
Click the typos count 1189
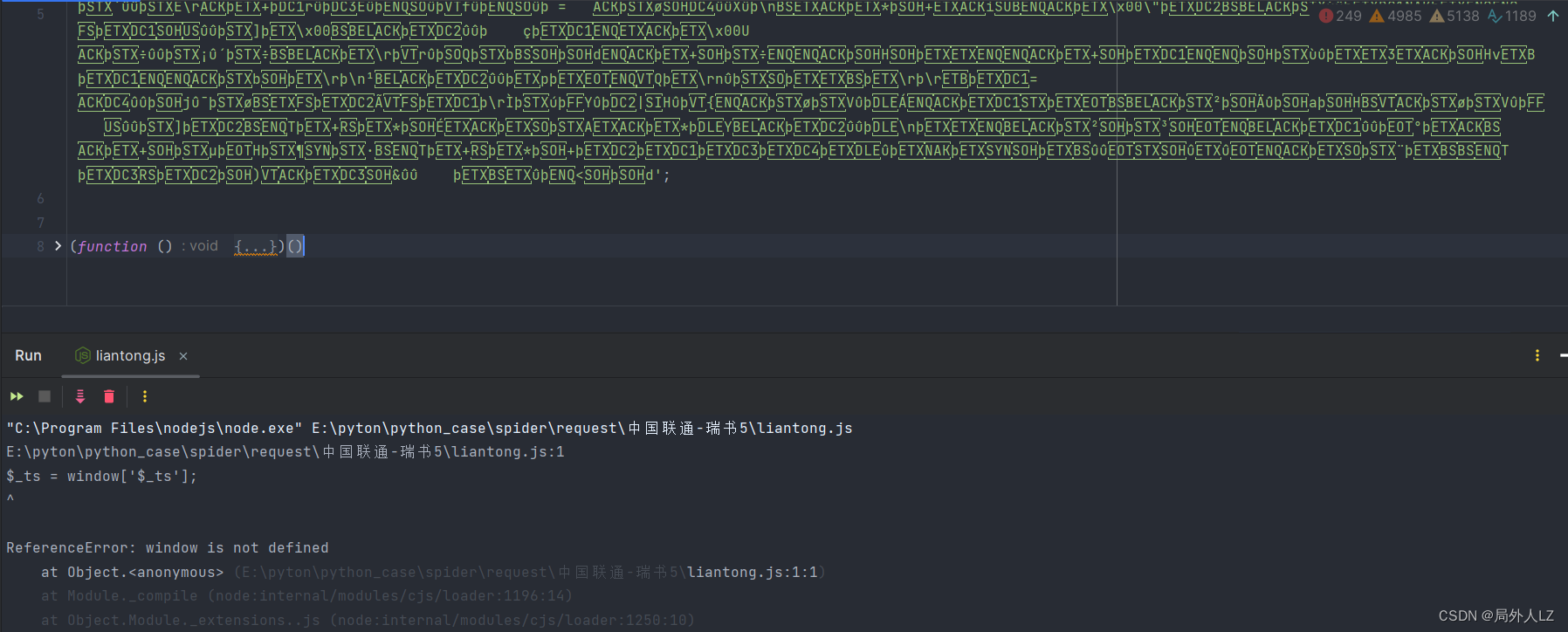1512,16
